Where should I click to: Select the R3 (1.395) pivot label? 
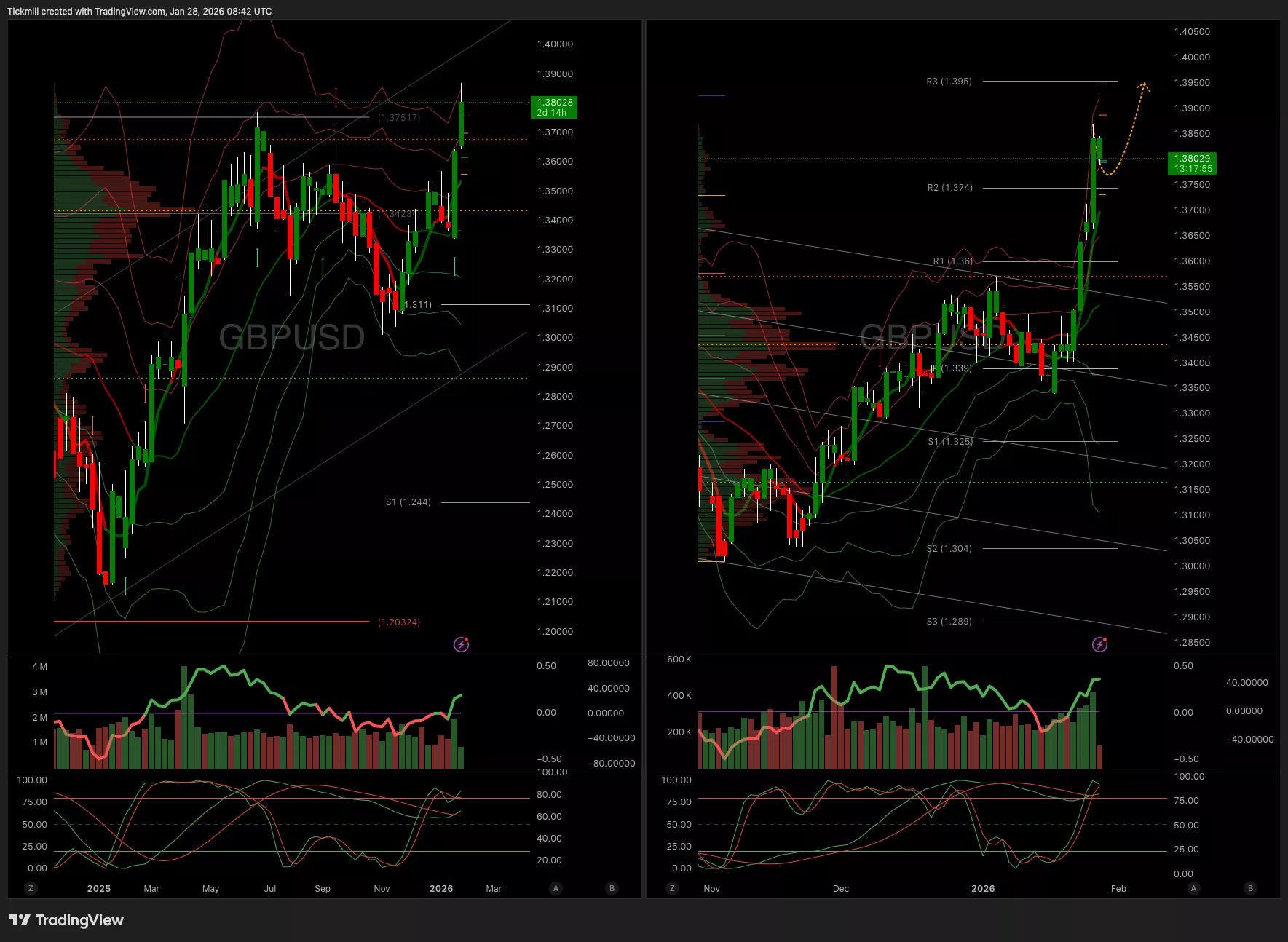pyautogui.click(x=949, y=82)
